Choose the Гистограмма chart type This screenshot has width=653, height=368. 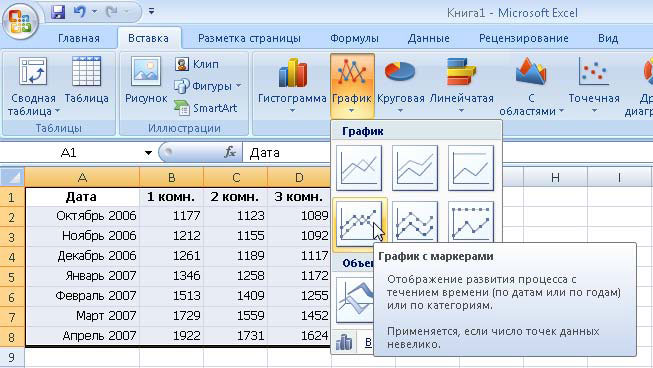[x=292, y=85]
